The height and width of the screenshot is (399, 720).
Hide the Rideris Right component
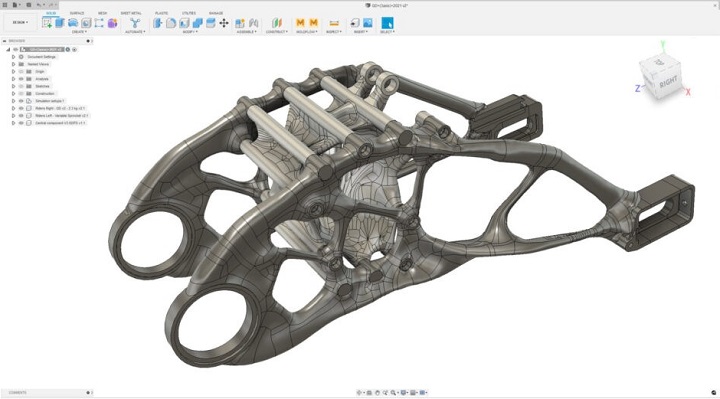coord(21,108)
